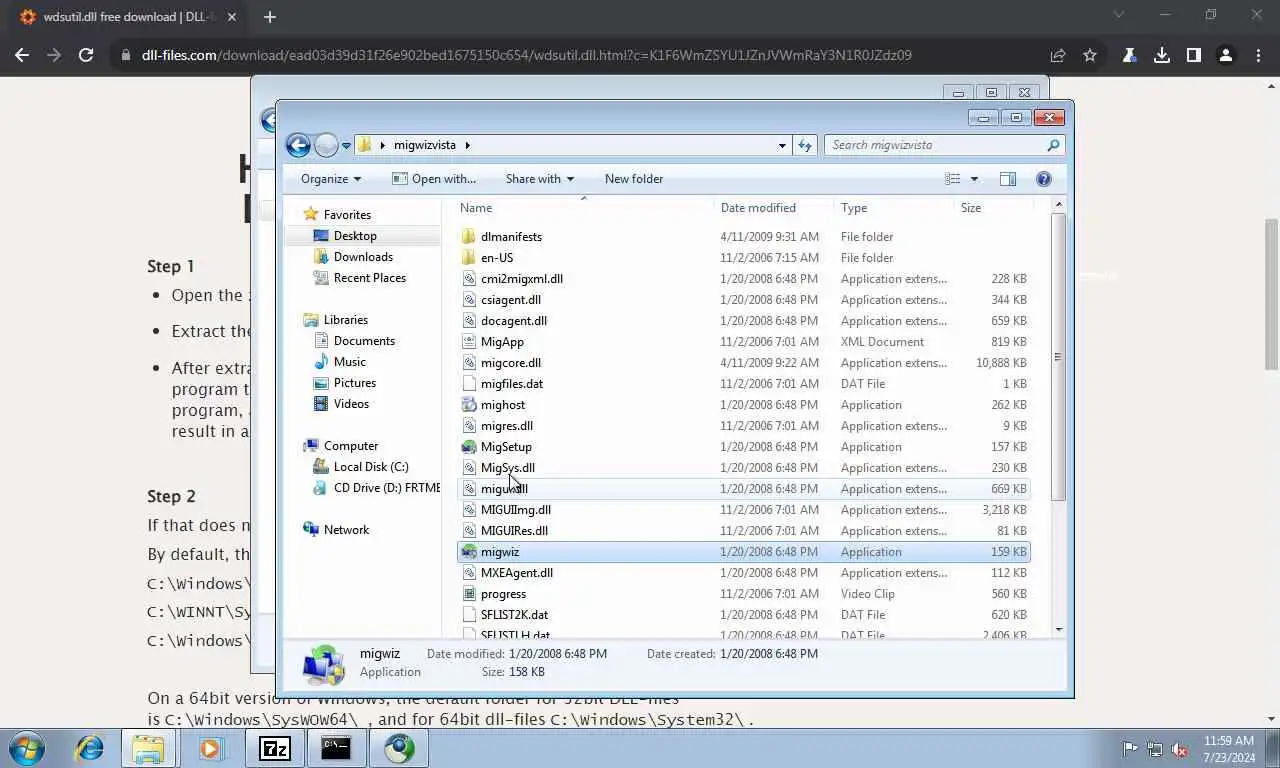Click the Windows Start button

pyautogui.click(x=25, y=748)
